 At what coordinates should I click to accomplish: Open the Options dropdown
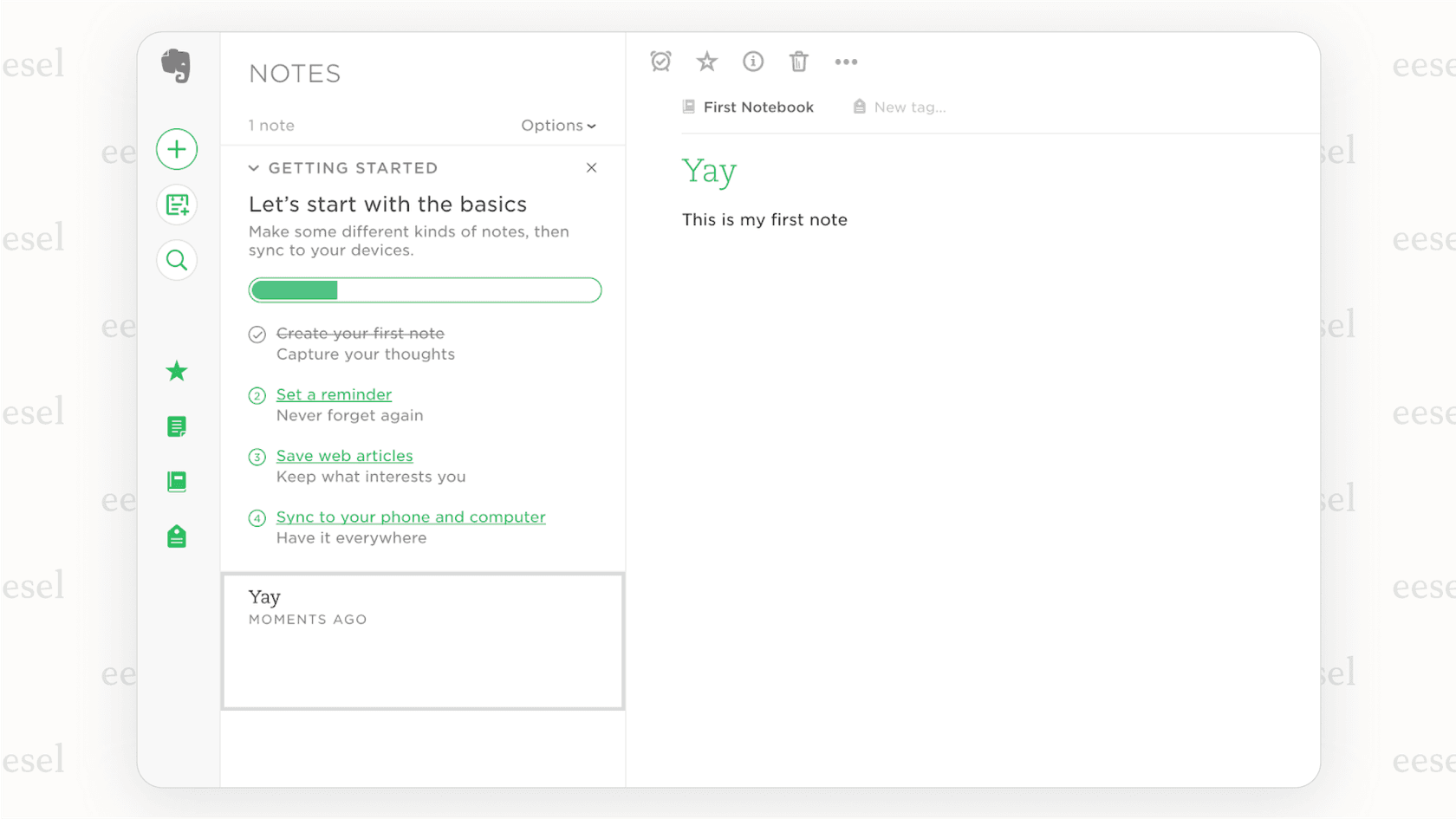(558, 126)
